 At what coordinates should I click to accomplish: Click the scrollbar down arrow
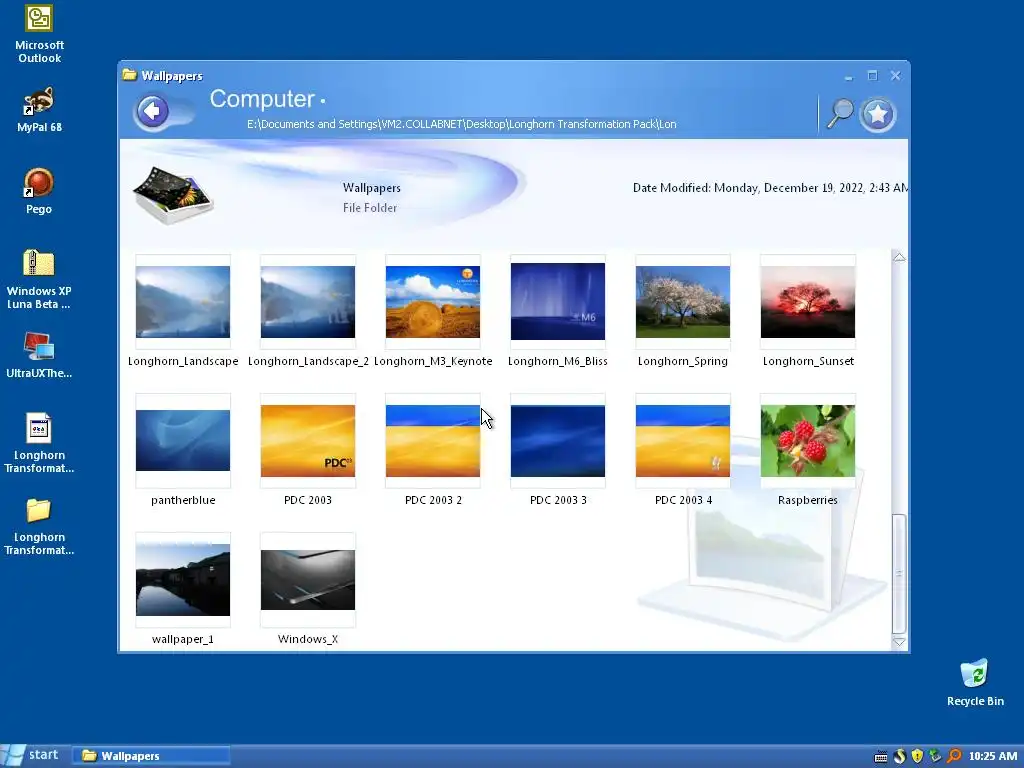(899, 642)
